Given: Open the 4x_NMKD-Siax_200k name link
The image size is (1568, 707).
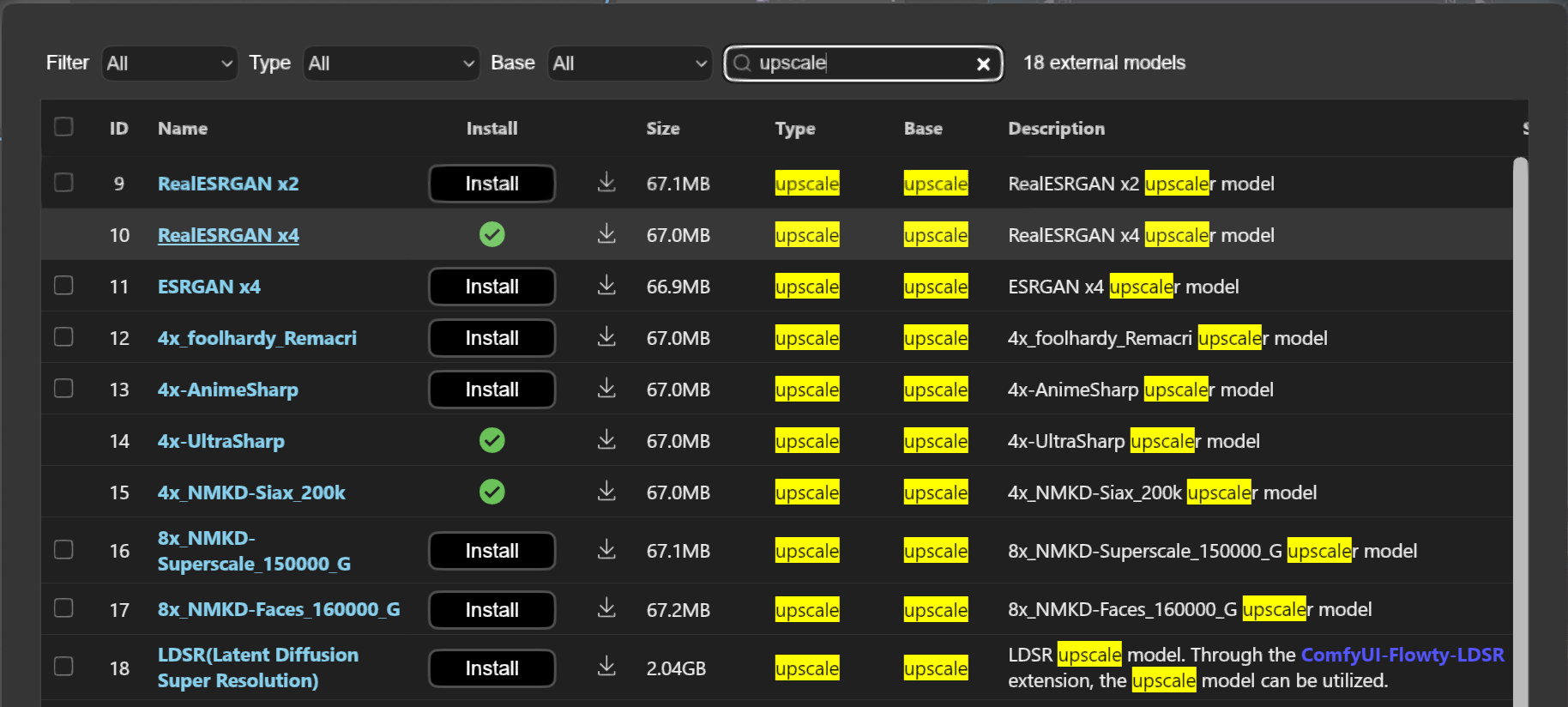Looking at the screenshot, I should tap(251, 492).
